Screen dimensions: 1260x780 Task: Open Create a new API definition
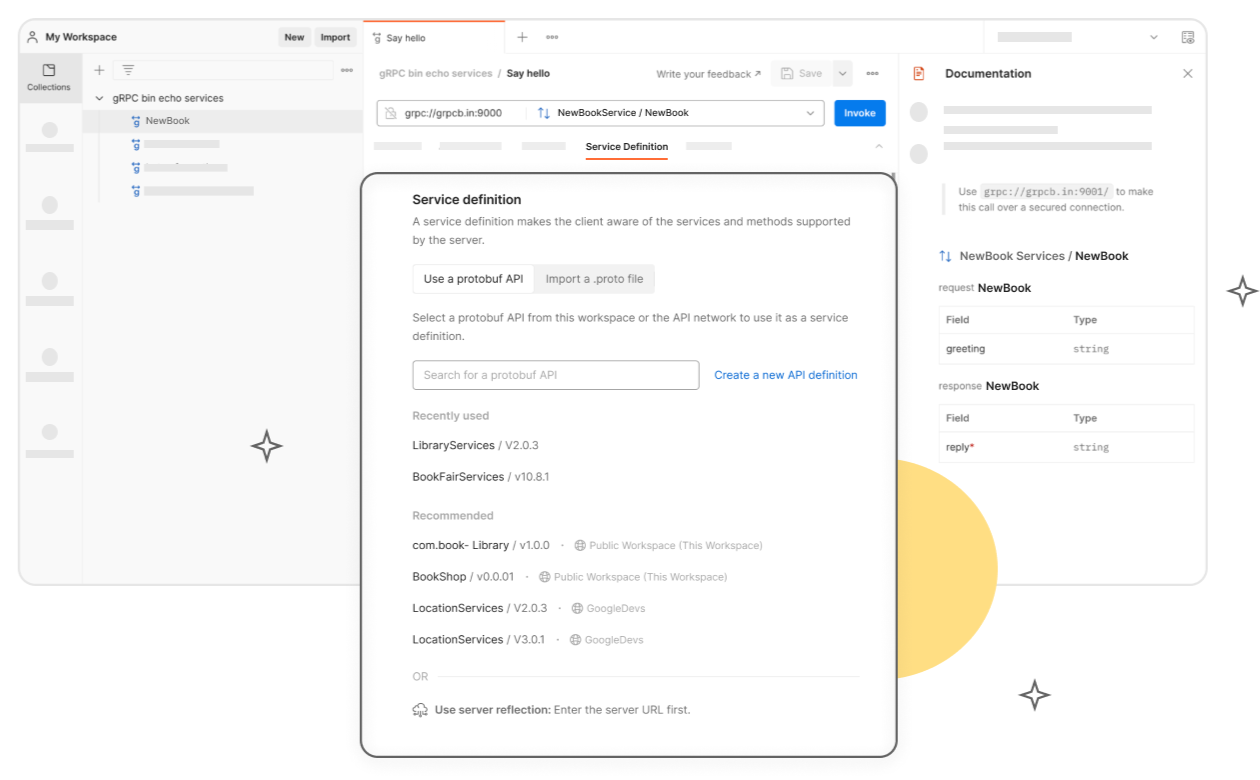pyautogui.click(x=786, y=374)
